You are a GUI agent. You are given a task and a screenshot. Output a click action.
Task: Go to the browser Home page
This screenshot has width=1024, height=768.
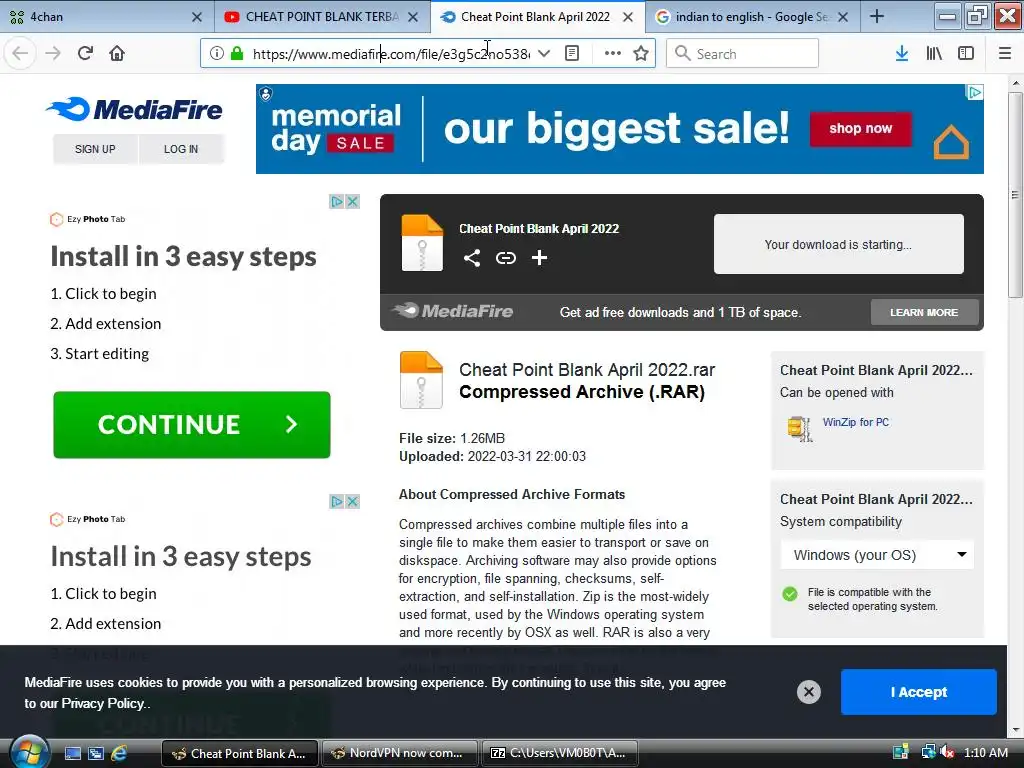tap(117, 53)
